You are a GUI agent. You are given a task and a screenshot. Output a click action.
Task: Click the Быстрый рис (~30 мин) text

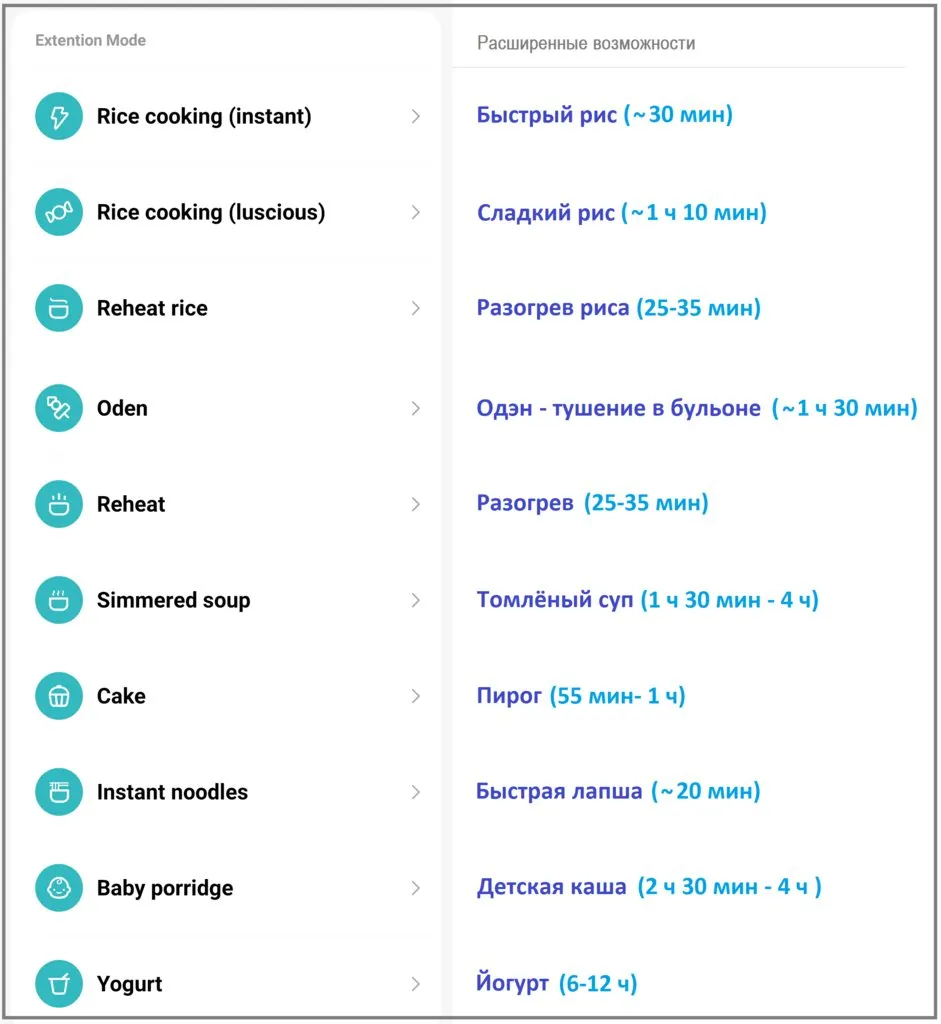tap(604, 115)
